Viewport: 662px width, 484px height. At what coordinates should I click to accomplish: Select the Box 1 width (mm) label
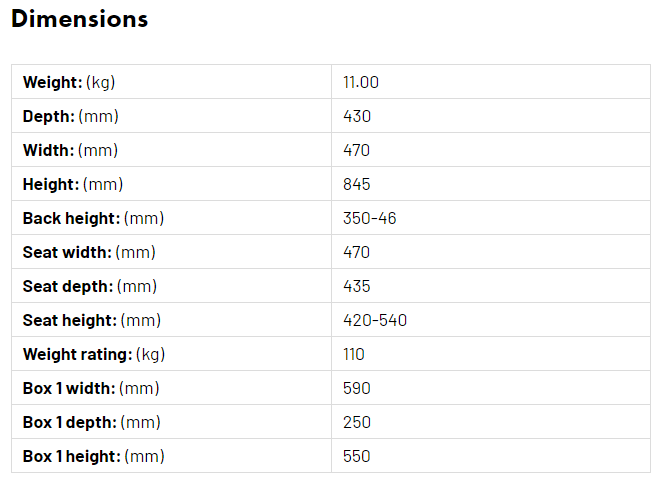point(91,388)
